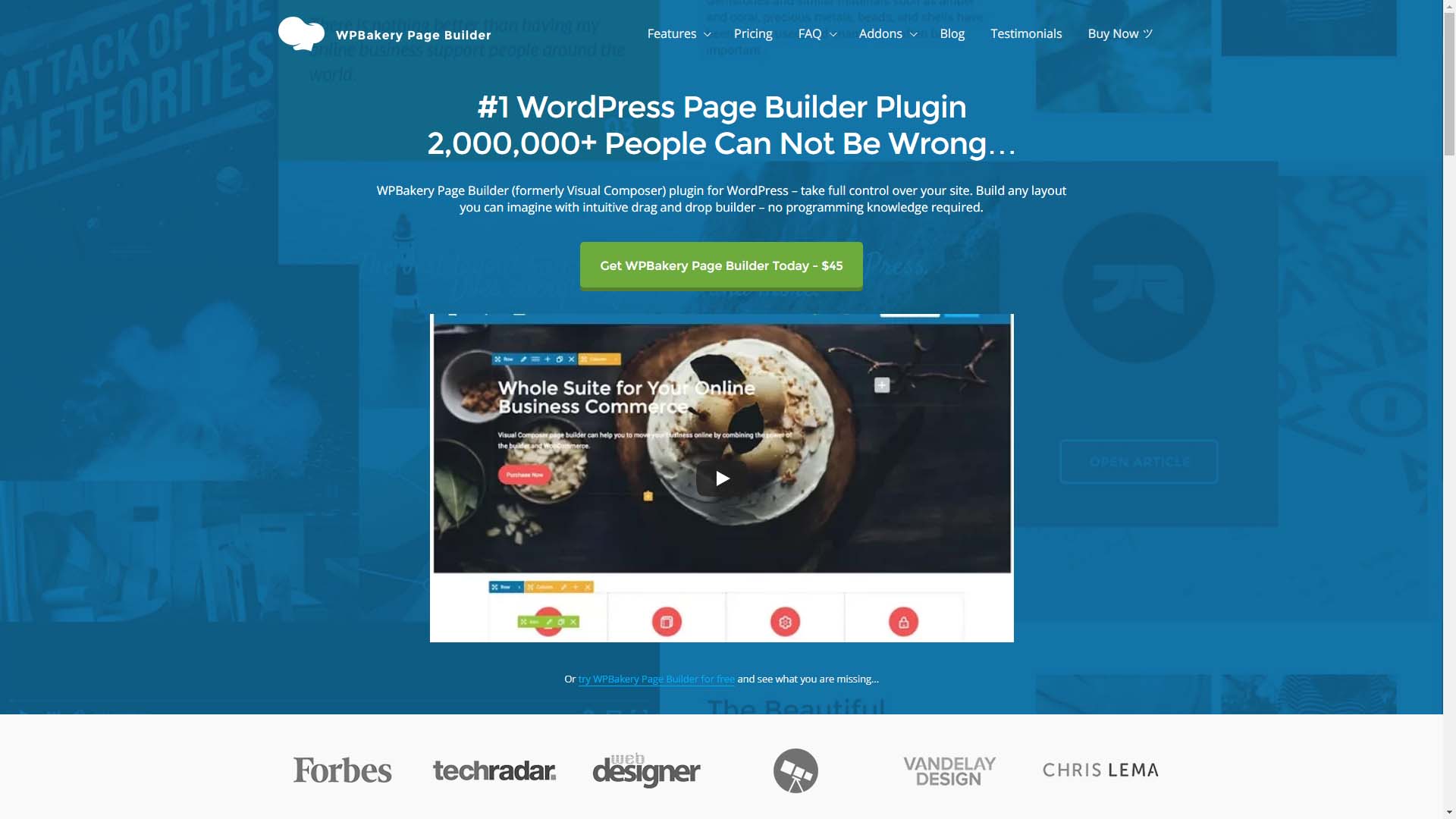
Task: Click the Web Designer logo thumbnail
Action: [645, 769]
